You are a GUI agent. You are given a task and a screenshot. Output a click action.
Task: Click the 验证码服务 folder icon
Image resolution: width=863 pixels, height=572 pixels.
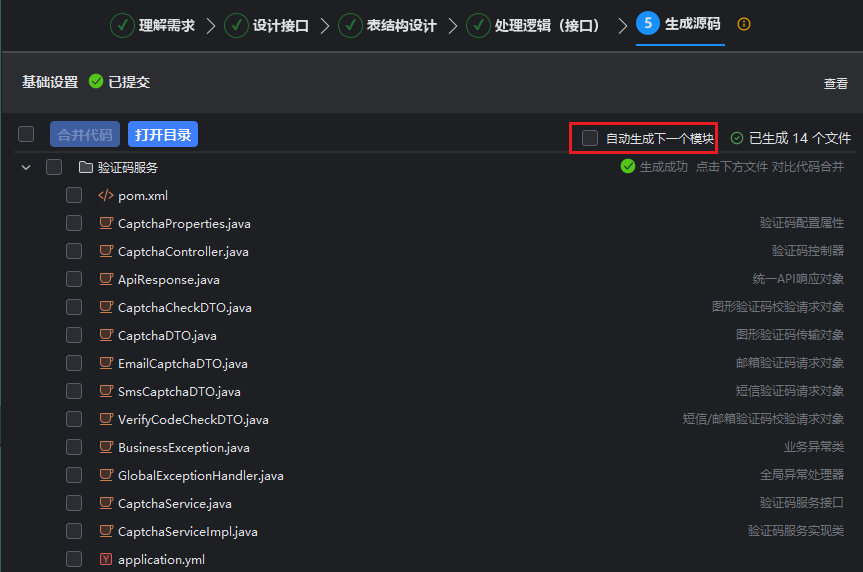point(86,167)
